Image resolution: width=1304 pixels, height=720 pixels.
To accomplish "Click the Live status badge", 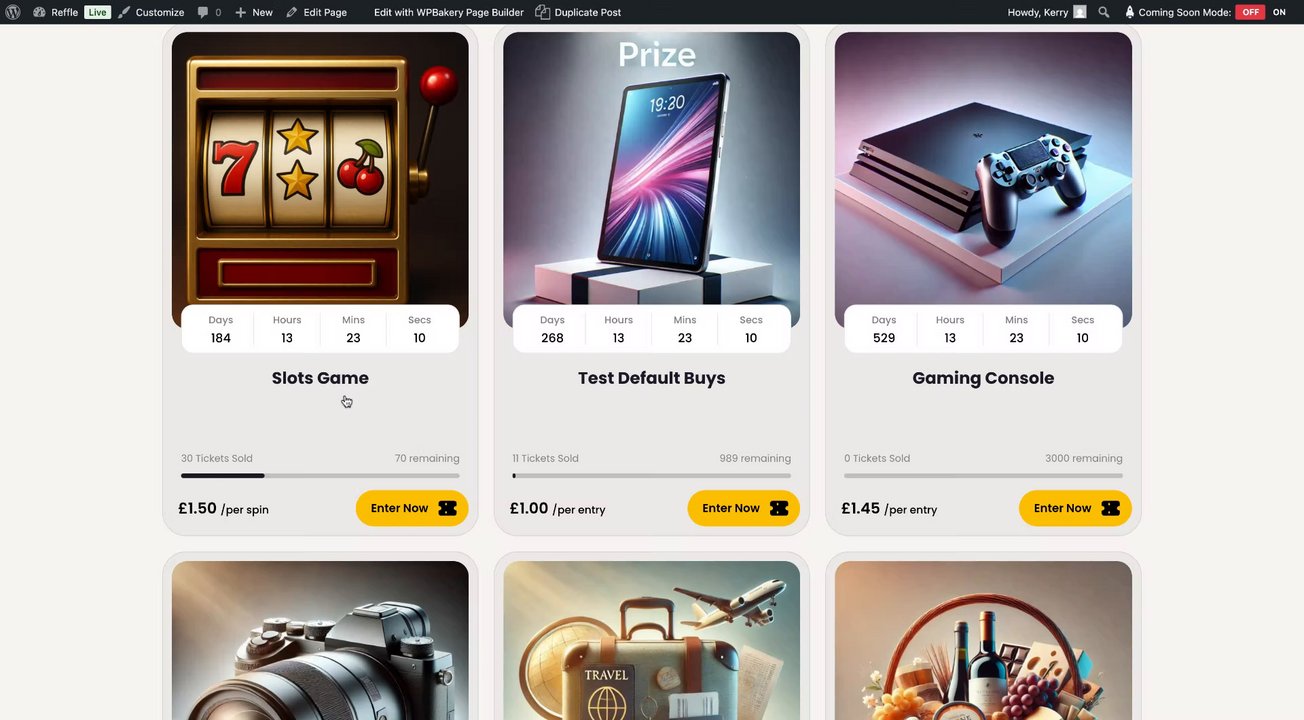I will (x=97, y=12).
